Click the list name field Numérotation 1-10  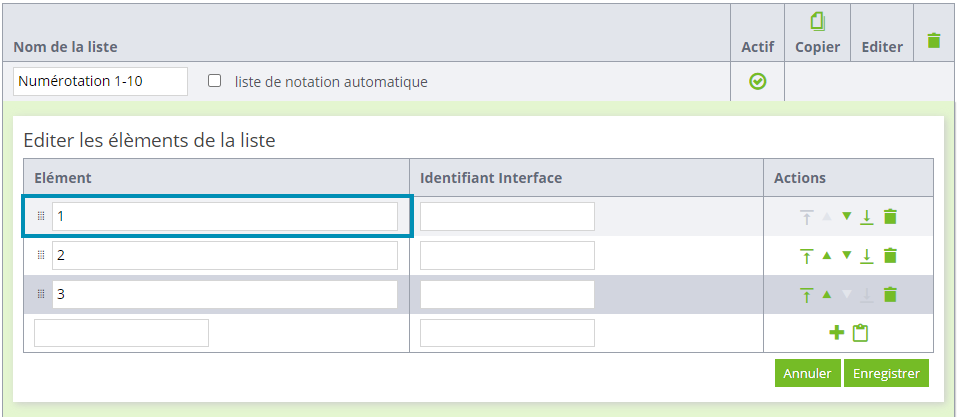[100, 81]
